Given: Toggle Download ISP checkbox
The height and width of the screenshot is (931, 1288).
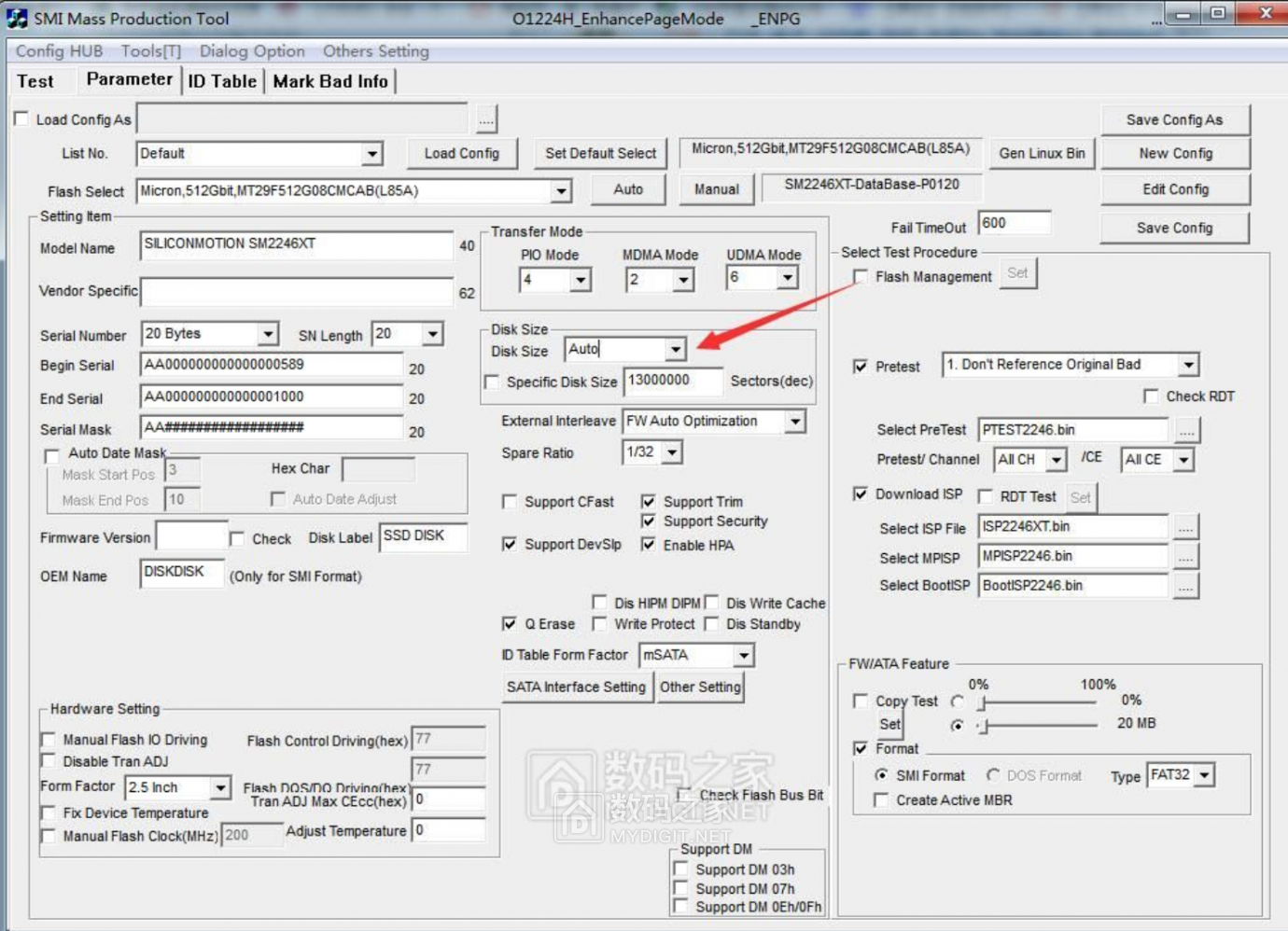Looking at the screenshot, I should click(x=861, y=493).
